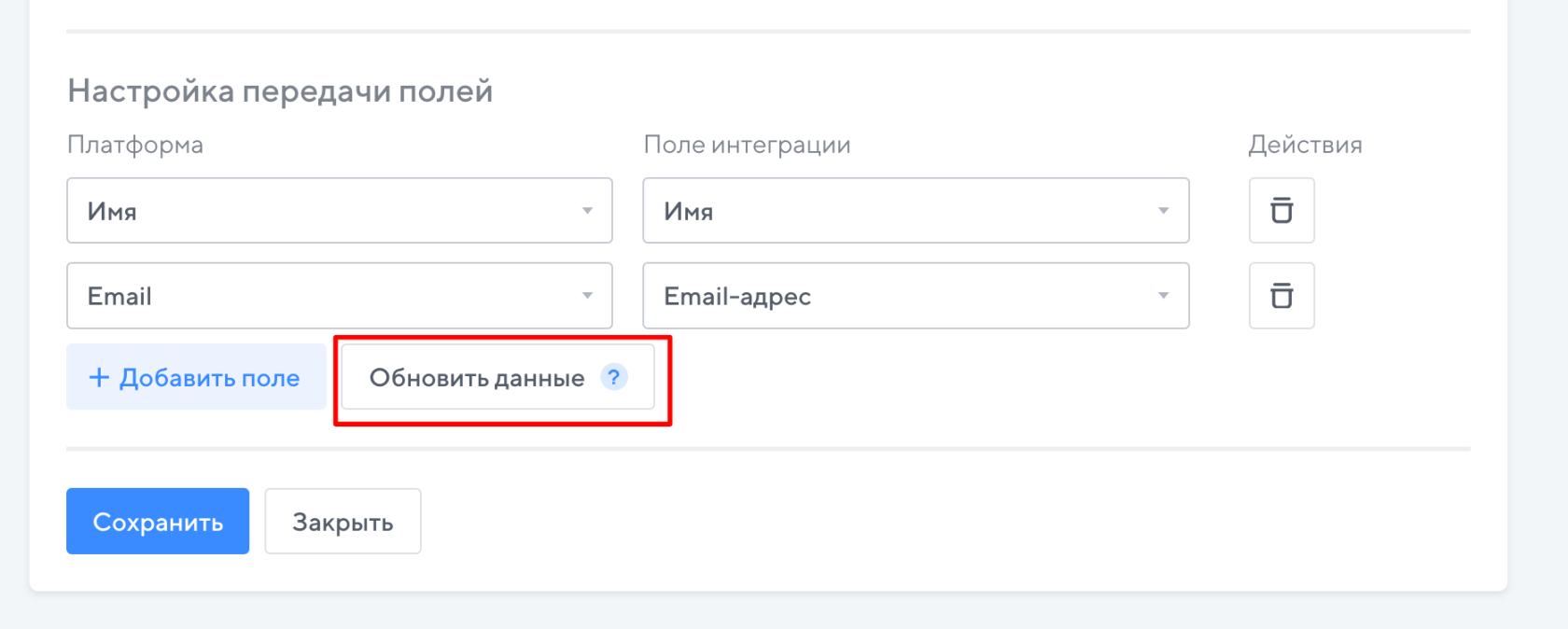Click the Платформа column label

pos(135,145)
